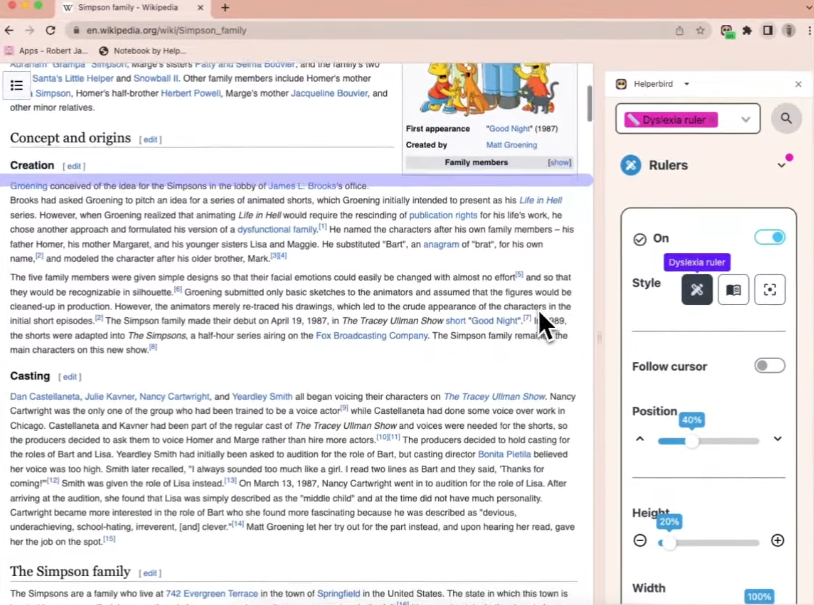
Task: Close the Simpson family tab
Action: click(200, 8)
